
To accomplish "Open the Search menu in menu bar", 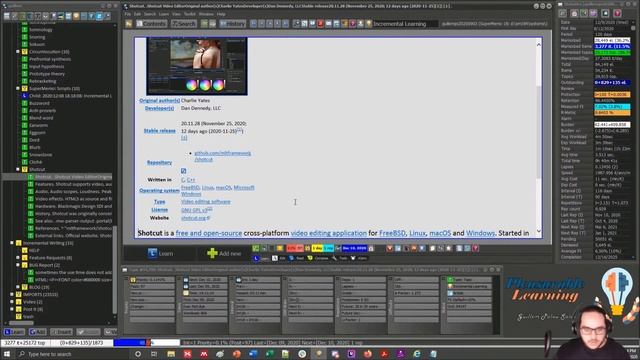I will point(150,14).
